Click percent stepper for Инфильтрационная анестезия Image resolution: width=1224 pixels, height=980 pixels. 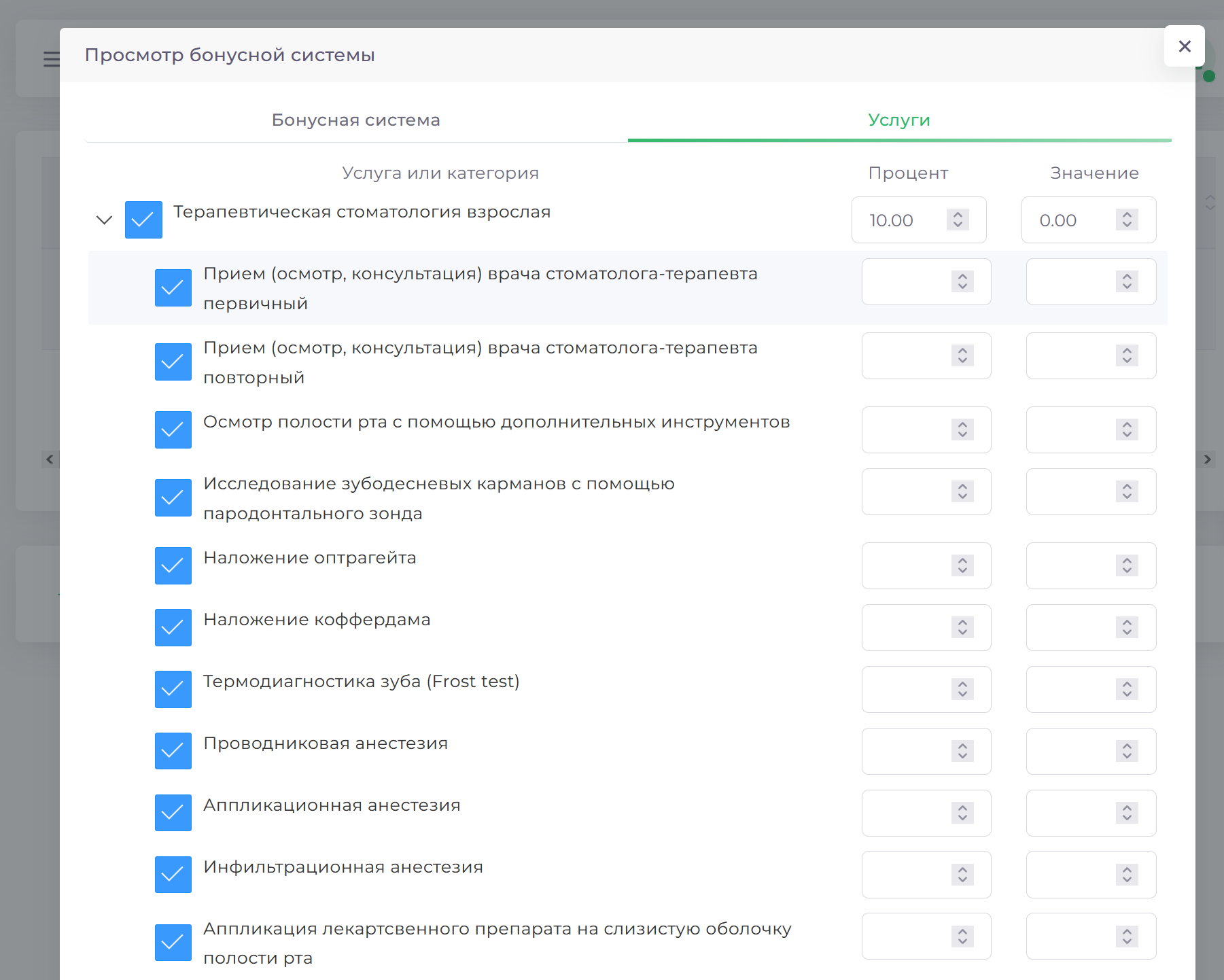(962, 875)
